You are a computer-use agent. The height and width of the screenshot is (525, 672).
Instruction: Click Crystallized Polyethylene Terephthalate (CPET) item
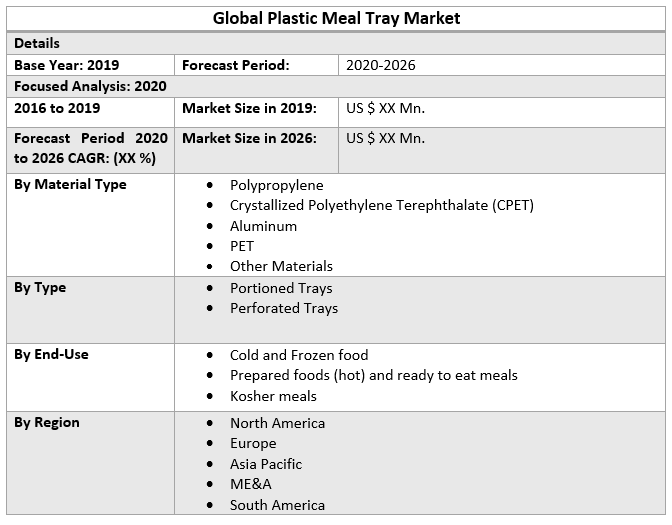click(381, 205)
